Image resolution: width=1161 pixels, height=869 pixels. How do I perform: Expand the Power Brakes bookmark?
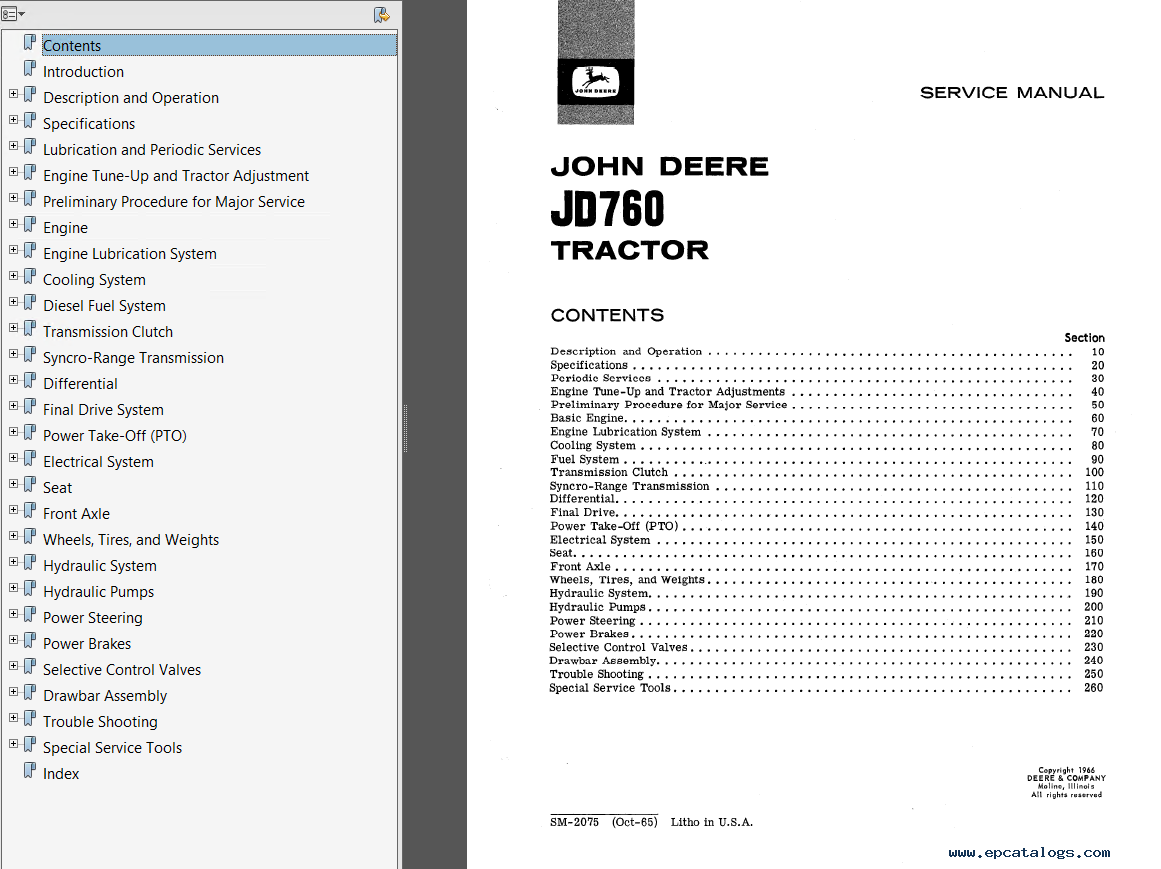[x=13, y=640]
